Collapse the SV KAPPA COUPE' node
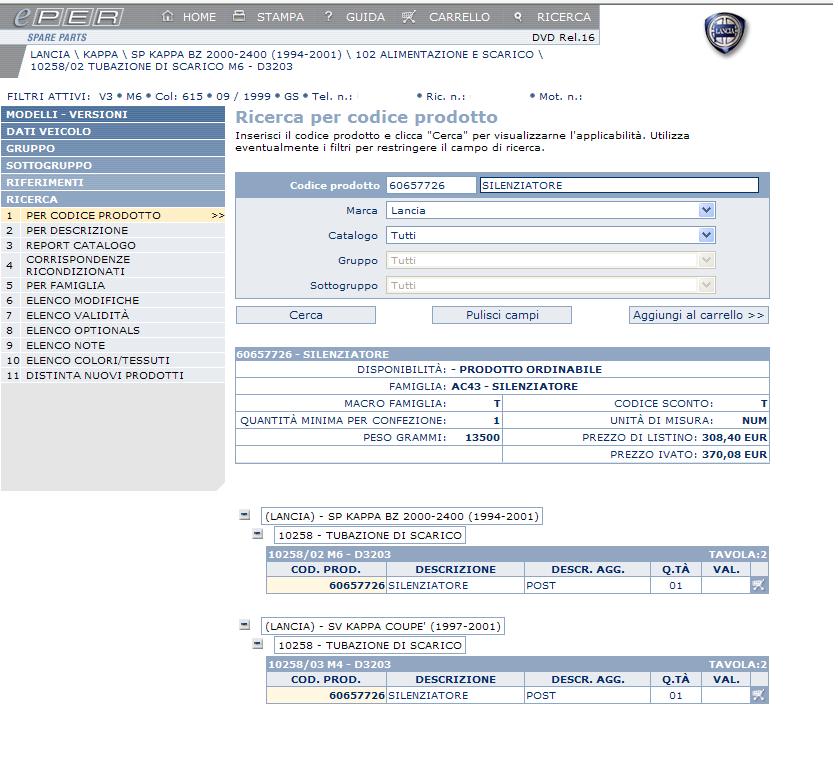The width and height of the screenshot is (838, 766). tap(245, 625)
